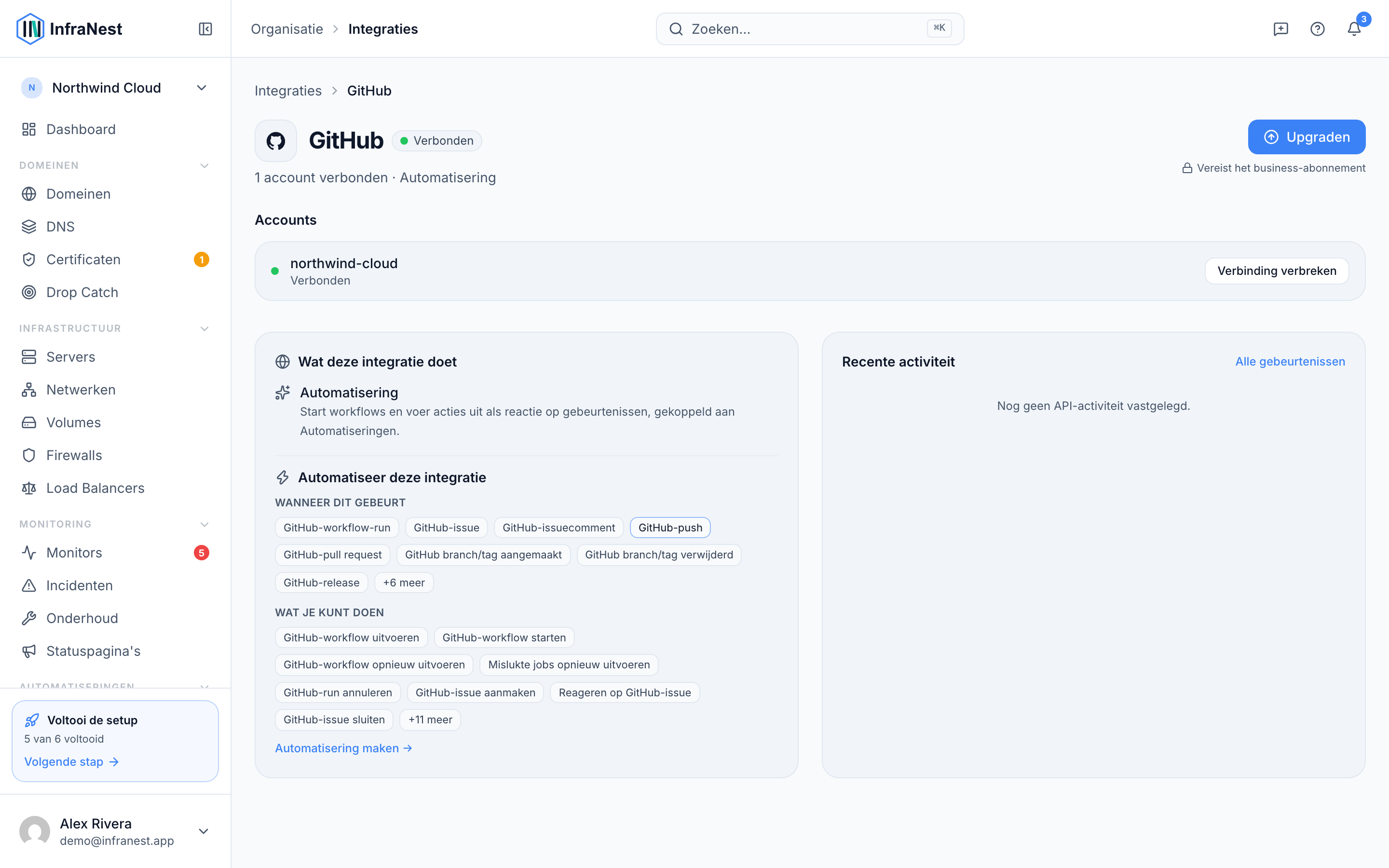
Task: Open Dashboard in the sidebar
Action: [x=115, y=129]
